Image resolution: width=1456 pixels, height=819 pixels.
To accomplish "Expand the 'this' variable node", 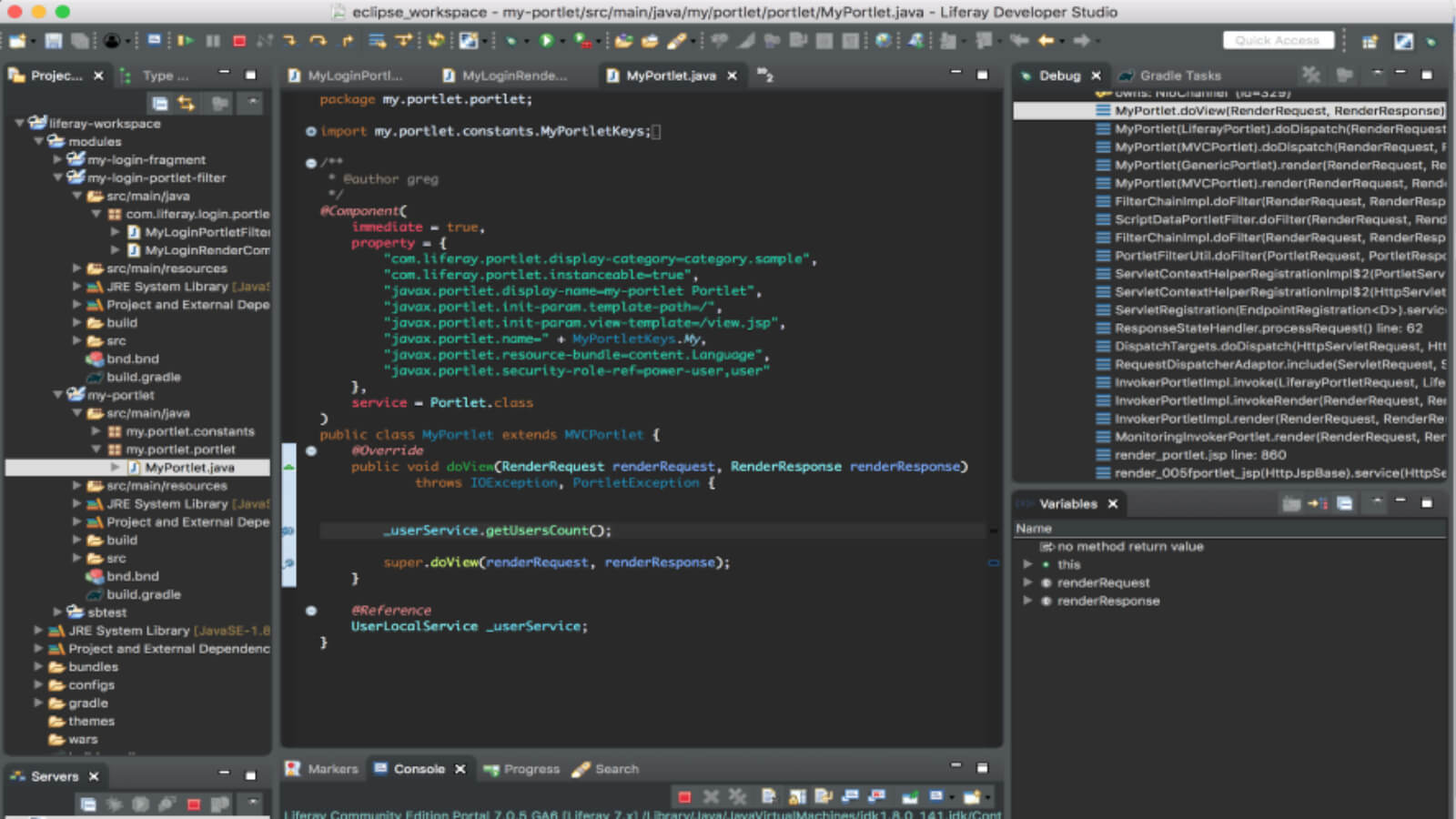I will point(1027,564).
